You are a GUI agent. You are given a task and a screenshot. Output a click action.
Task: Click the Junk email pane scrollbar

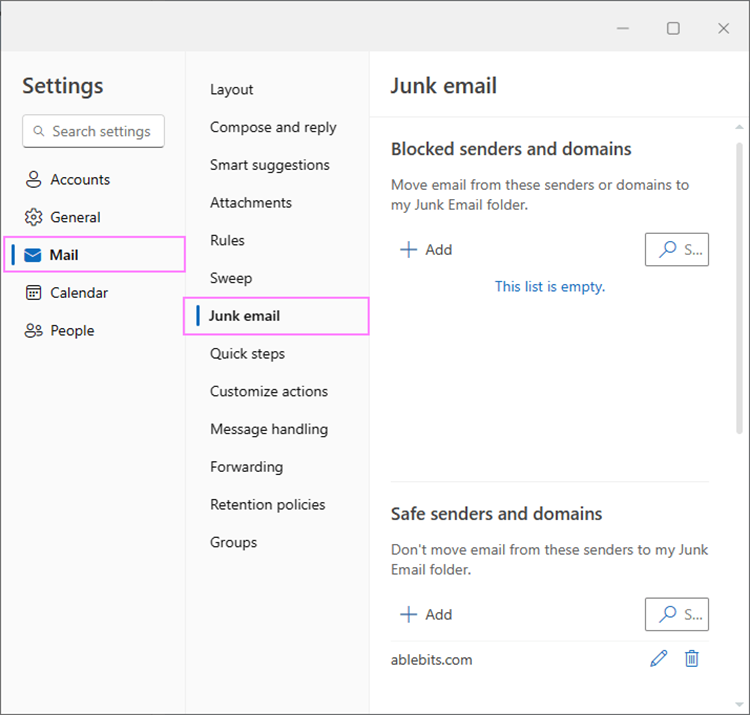tap(739, 288)
